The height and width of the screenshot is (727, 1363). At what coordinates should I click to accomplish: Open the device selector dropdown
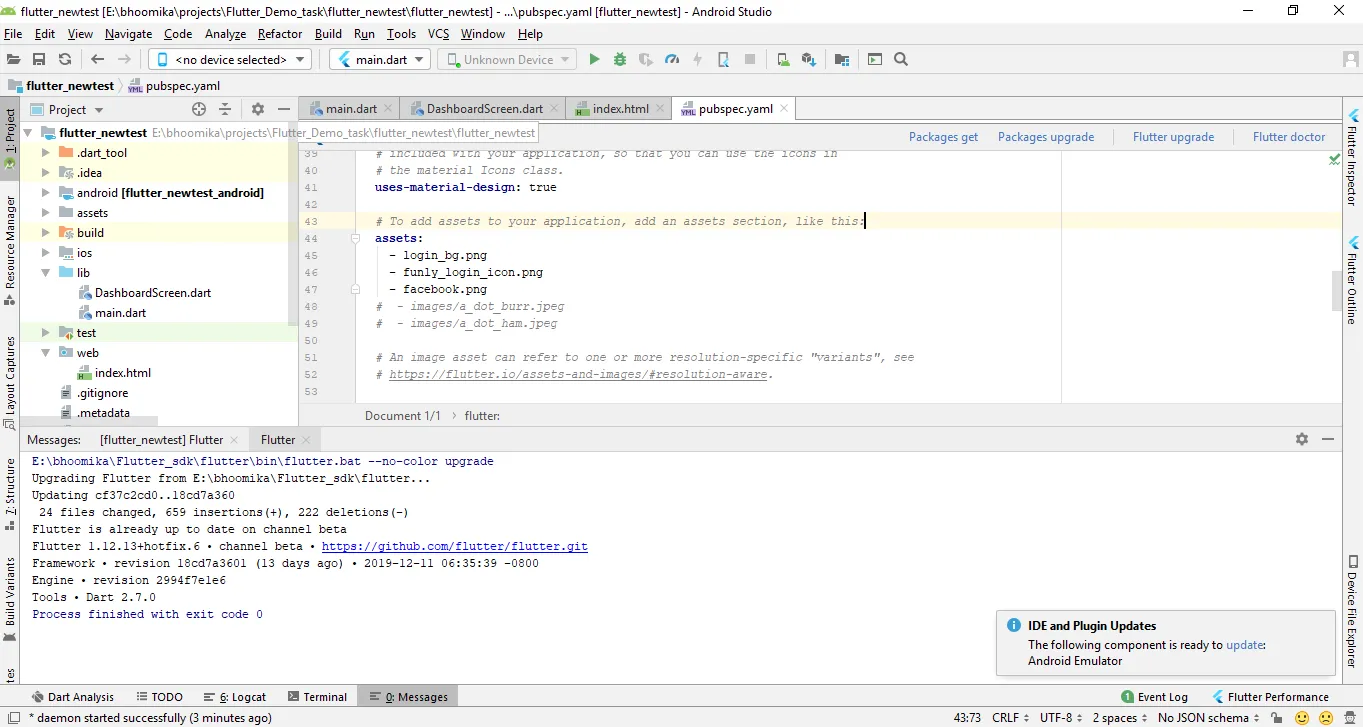click(x=230, y=60)
